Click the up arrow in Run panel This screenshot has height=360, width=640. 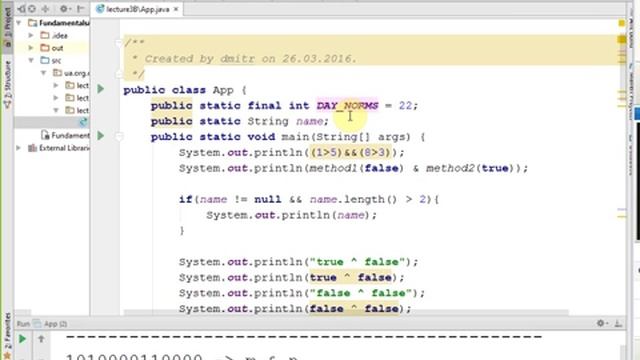pos(41,339)
